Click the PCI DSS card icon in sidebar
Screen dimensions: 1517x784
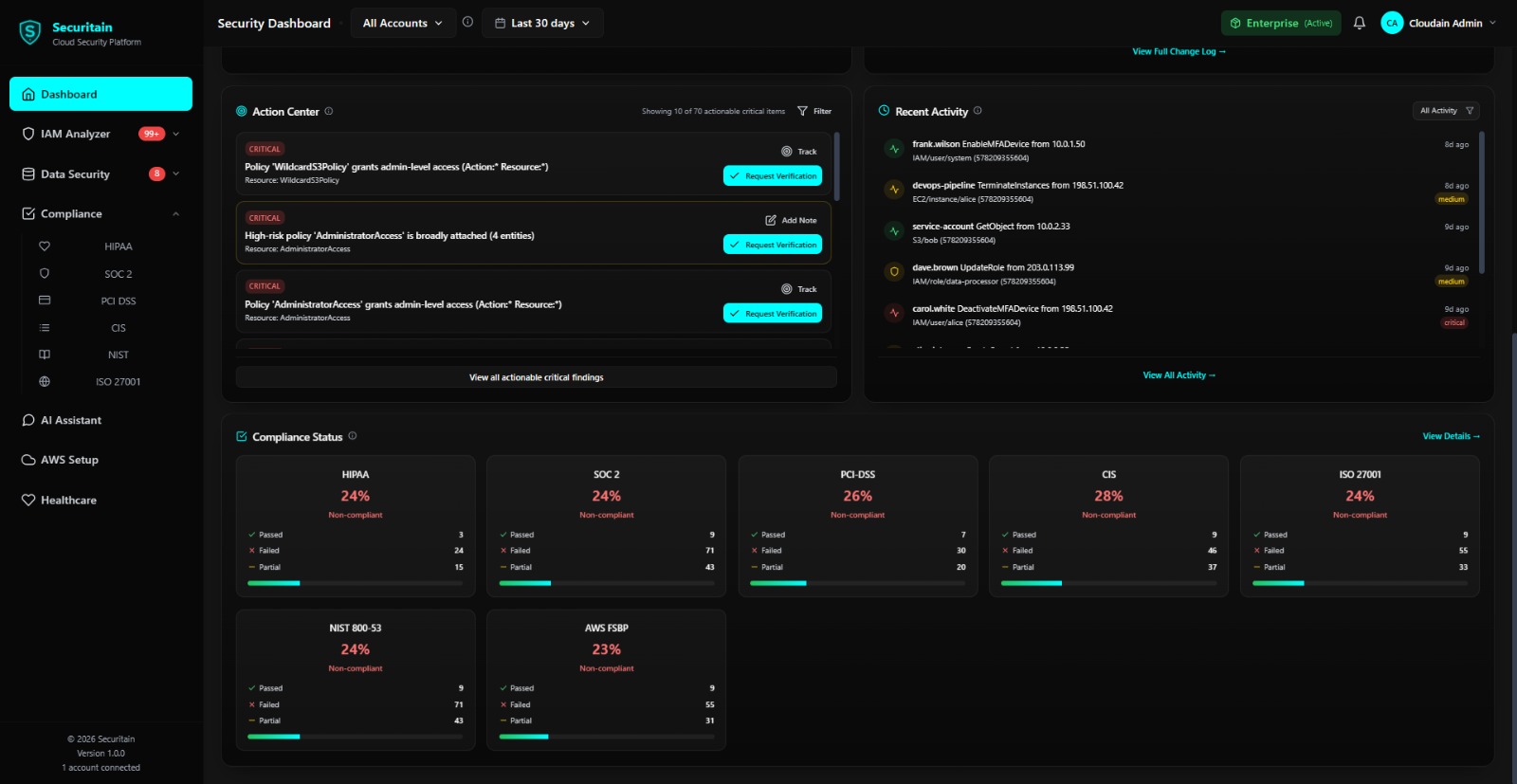point(45,301)
